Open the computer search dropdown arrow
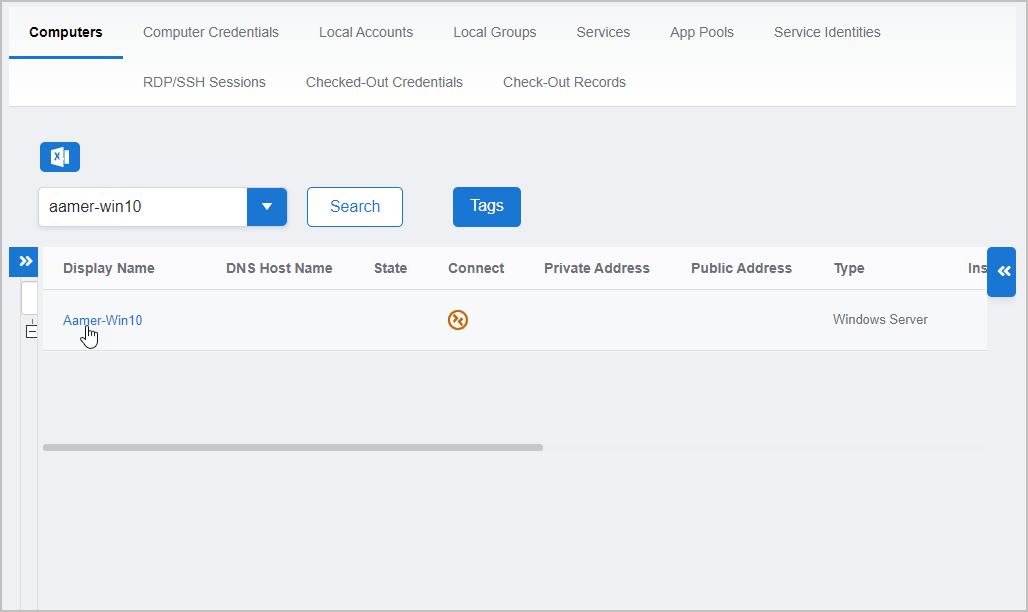 [x=267, y=207]
